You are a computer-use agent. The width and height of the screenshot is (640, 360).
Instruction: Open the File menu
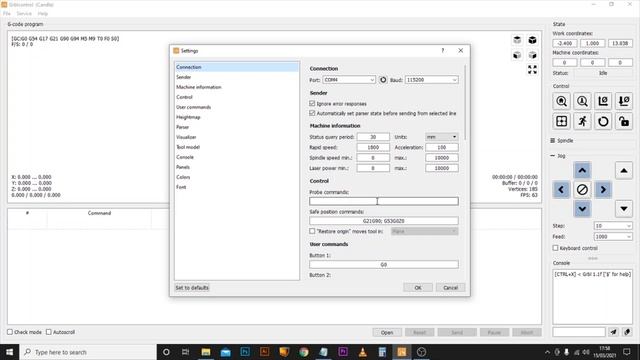point(7,13)
